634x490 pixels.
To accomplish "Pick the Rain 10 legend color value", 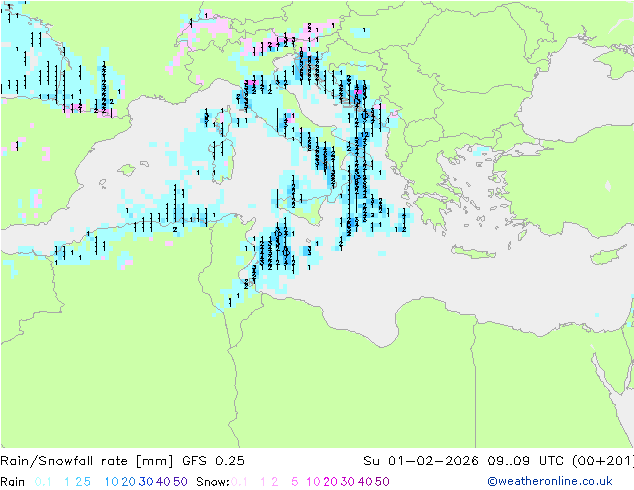I will [x=112, y=482].
